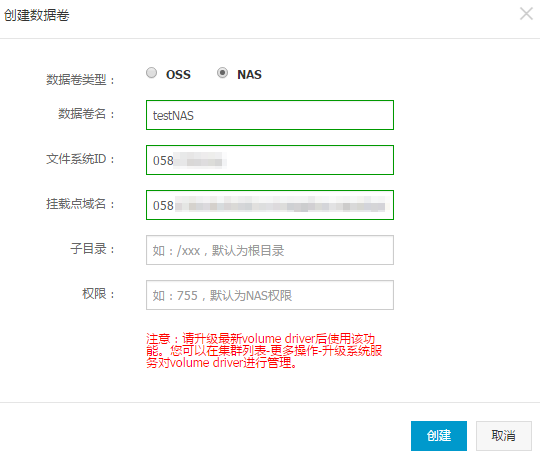Click the 数据卷类型 field label
The height and width of the screenshot is (456, 540).
80,80
